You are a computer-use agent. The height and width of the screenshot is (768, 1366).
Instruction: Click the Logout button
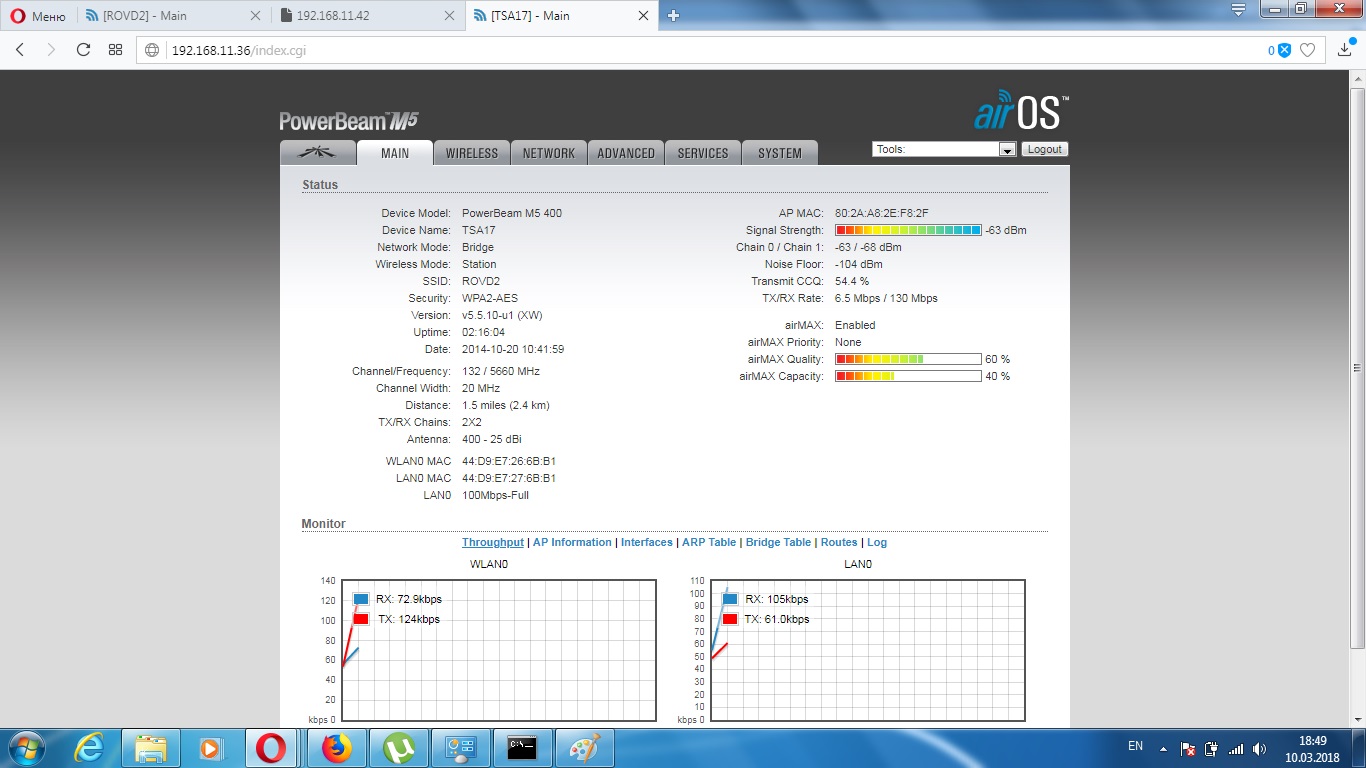click(x=1045, y=149)
